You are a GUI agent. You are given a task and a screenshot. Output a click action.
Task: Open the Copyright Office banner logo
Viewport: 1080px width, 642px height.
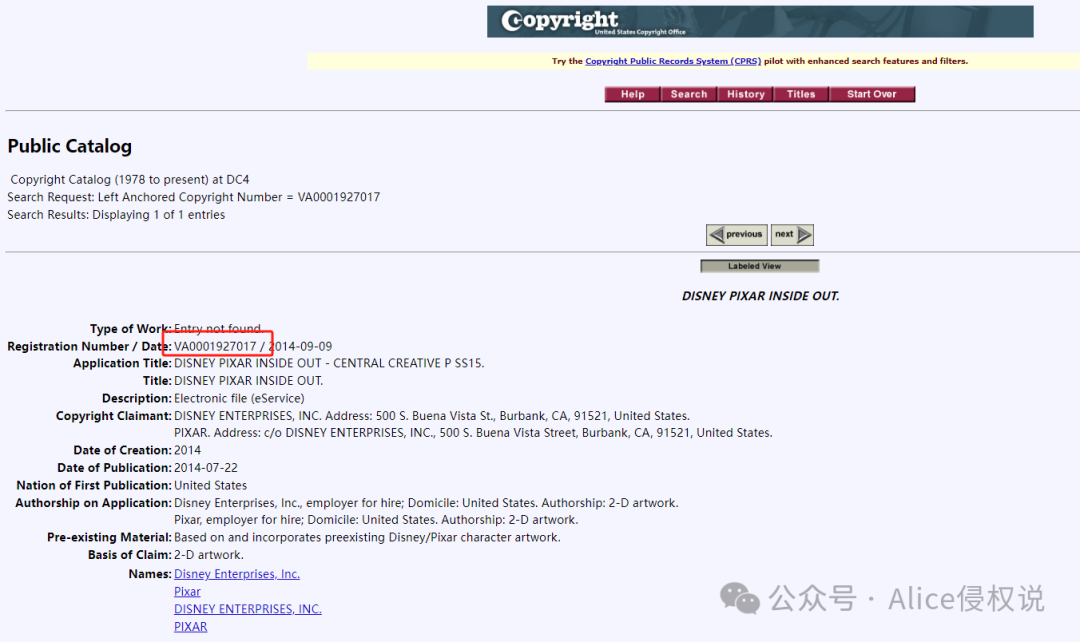click(760, 21)
